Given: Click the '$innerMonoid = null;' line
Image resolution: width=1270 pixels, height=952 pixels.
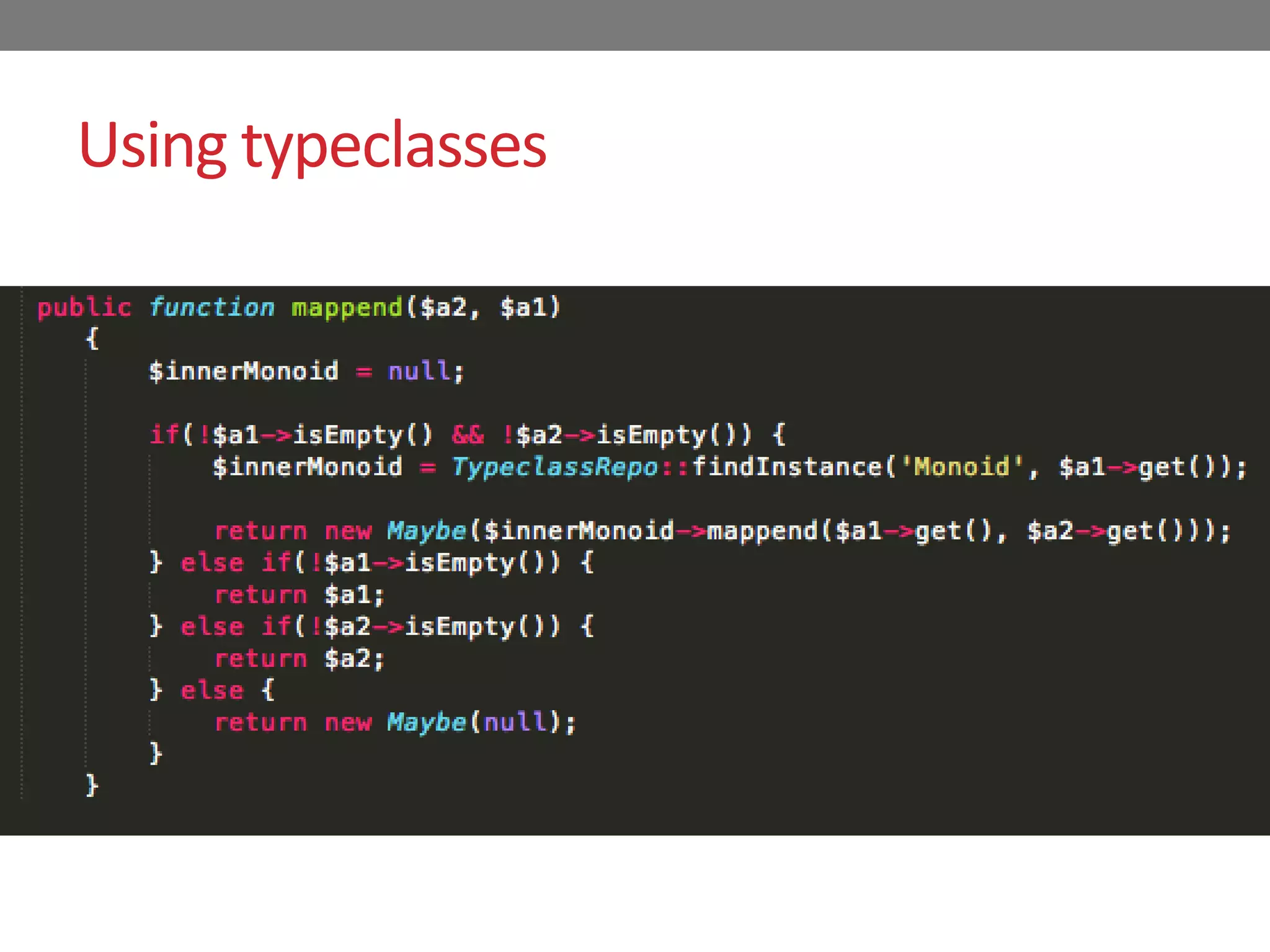Looking at the screenshot, I should pos(306,371).
